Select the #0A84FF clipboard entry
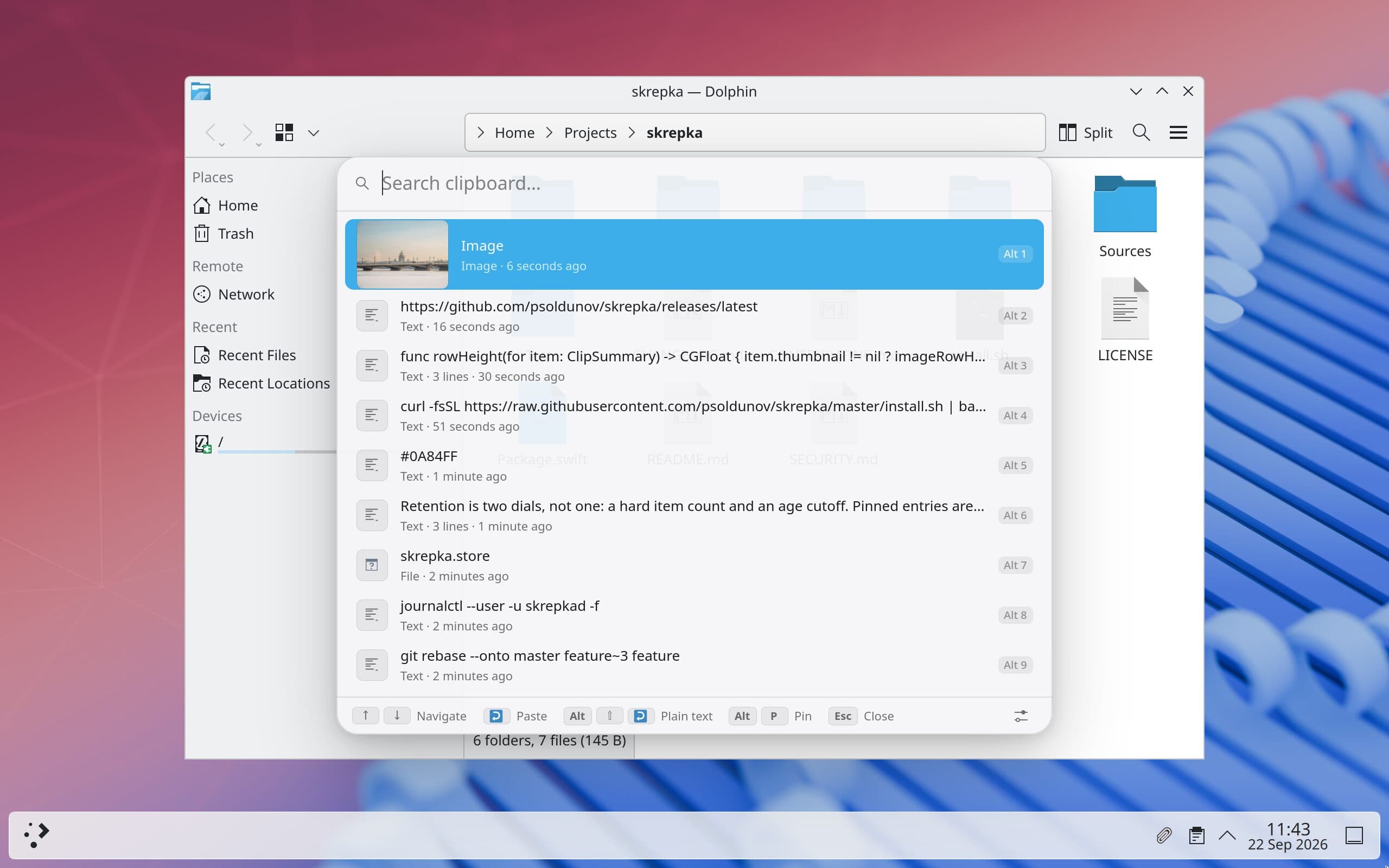 (x=694, y=465)
